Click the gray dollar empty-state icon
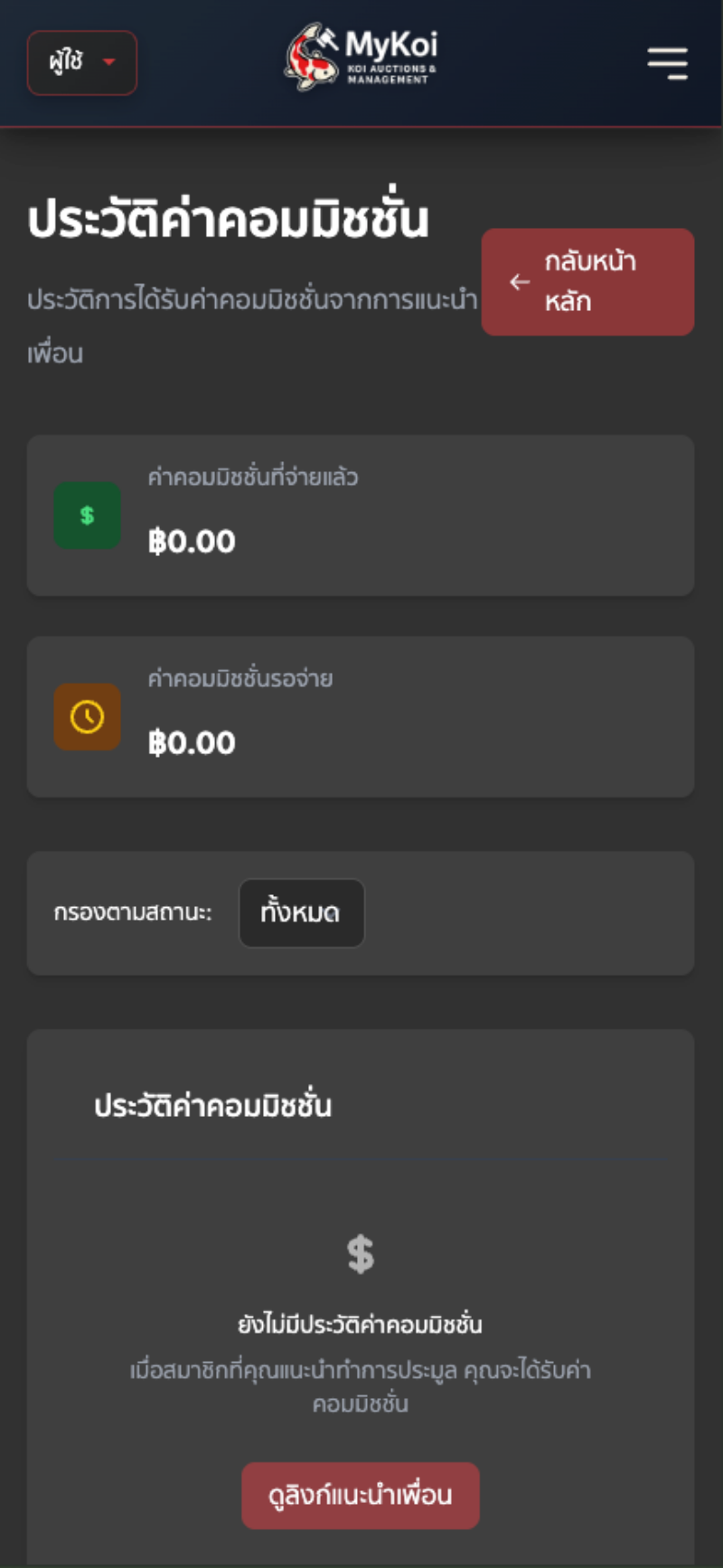 (x=361, y=1255)
